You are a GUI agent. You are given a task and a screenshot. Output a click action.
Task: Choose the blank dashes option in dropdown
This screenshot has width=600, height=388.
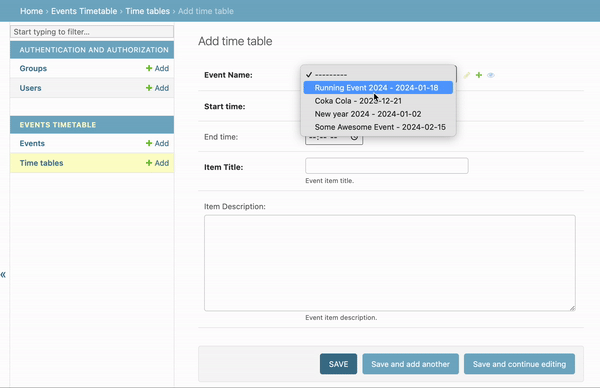[378, 75]
